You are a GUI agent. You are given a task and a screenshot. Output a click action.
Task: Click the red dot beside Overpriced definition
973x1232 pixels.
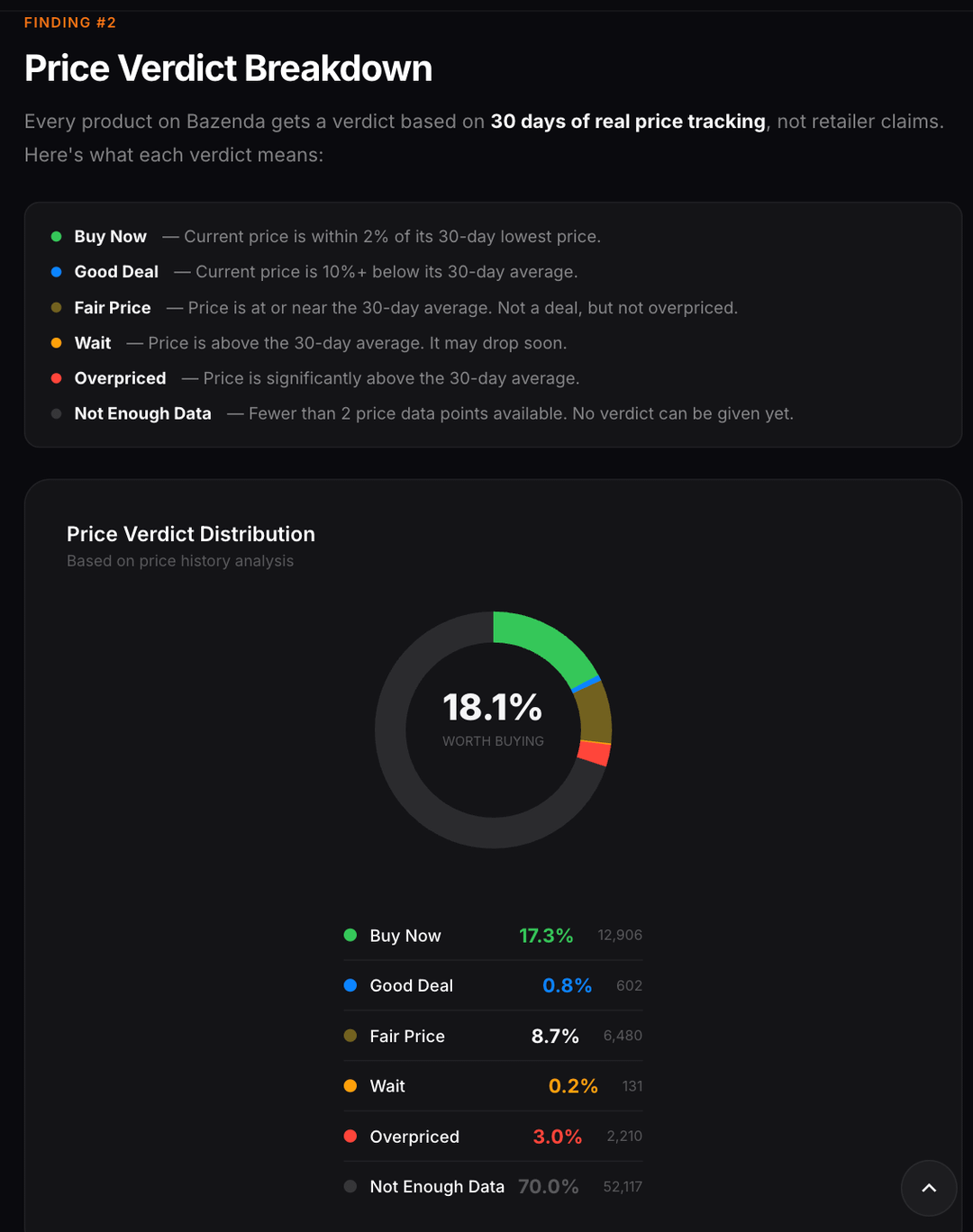(x=56, y=378)
